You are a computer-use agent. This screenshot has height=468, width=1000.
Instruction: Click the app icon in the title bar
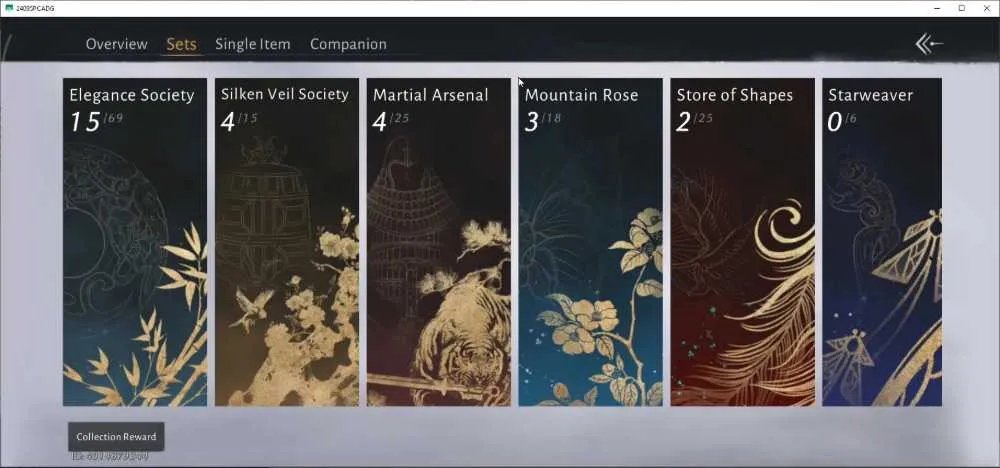[9, 8]
